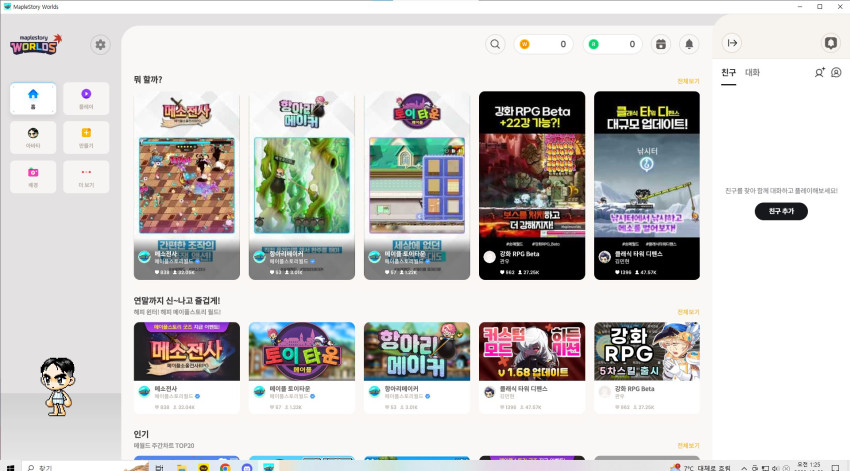The image size is (850, 471).
Task: Open the green R coin balance
Action: 613,44
